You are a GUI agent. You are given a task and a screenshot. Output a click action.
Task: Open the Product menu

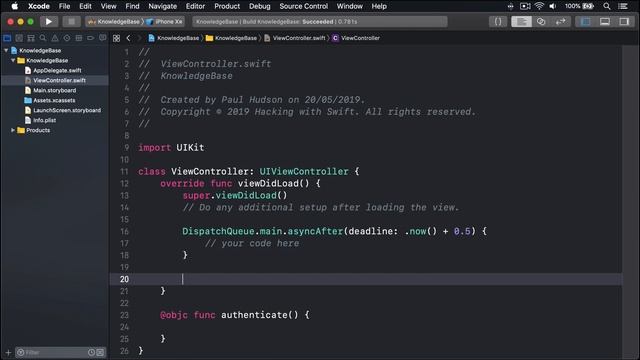[x=227, y=6]
